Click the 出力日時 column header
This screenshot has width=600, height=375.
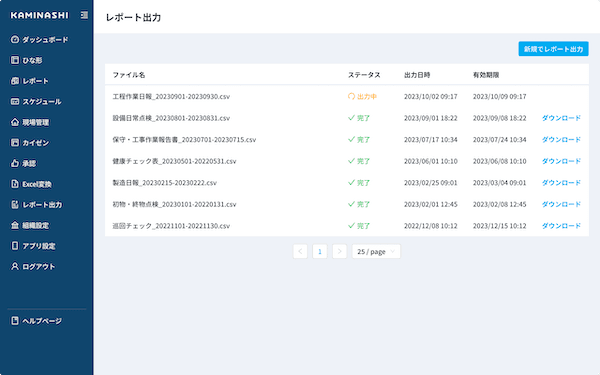tap(417, 75)
